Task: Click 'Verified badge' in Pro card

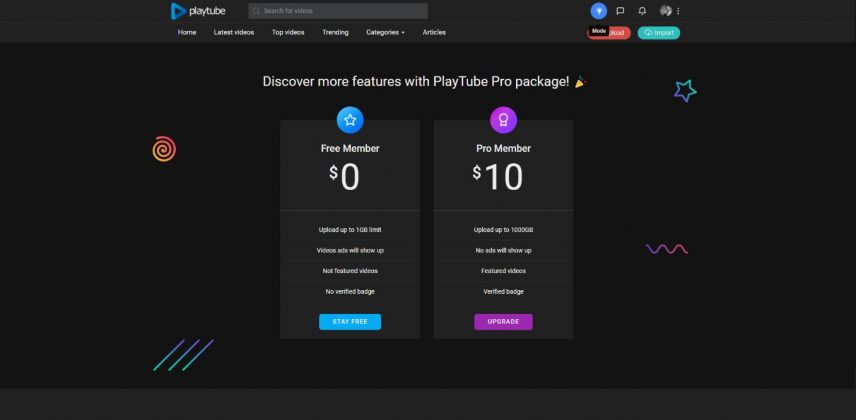Action: click(x=503, y=292)
